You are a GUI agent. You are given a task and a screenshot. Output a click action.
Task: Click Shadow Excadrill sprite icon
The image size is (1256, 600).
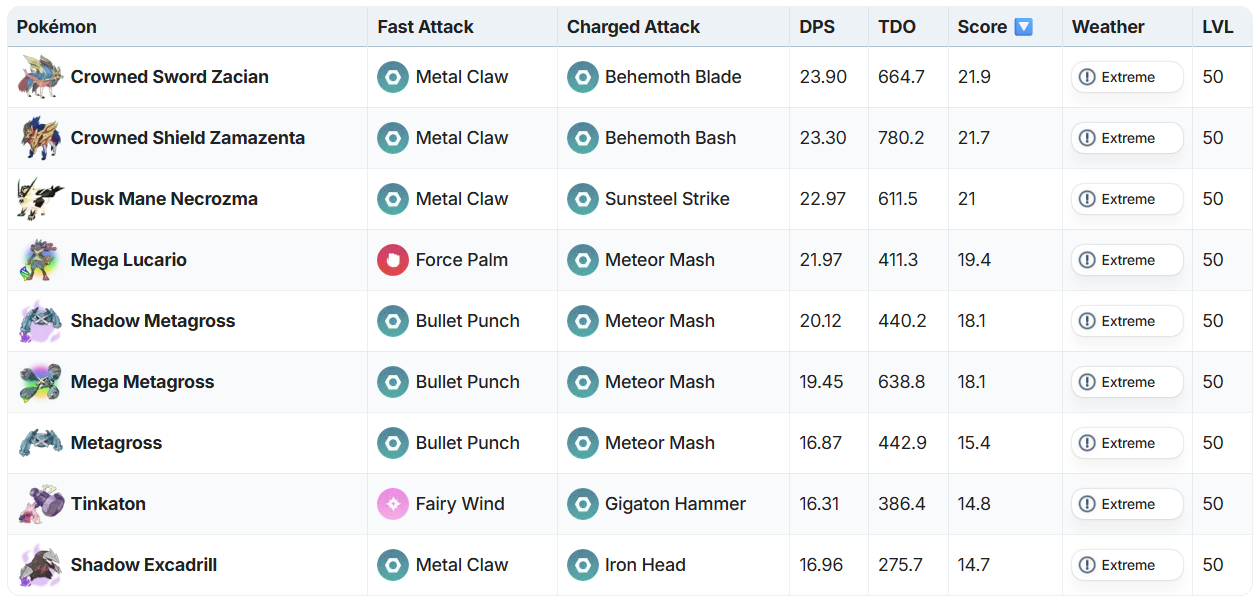pyautogui.click(x=41, y=565)
